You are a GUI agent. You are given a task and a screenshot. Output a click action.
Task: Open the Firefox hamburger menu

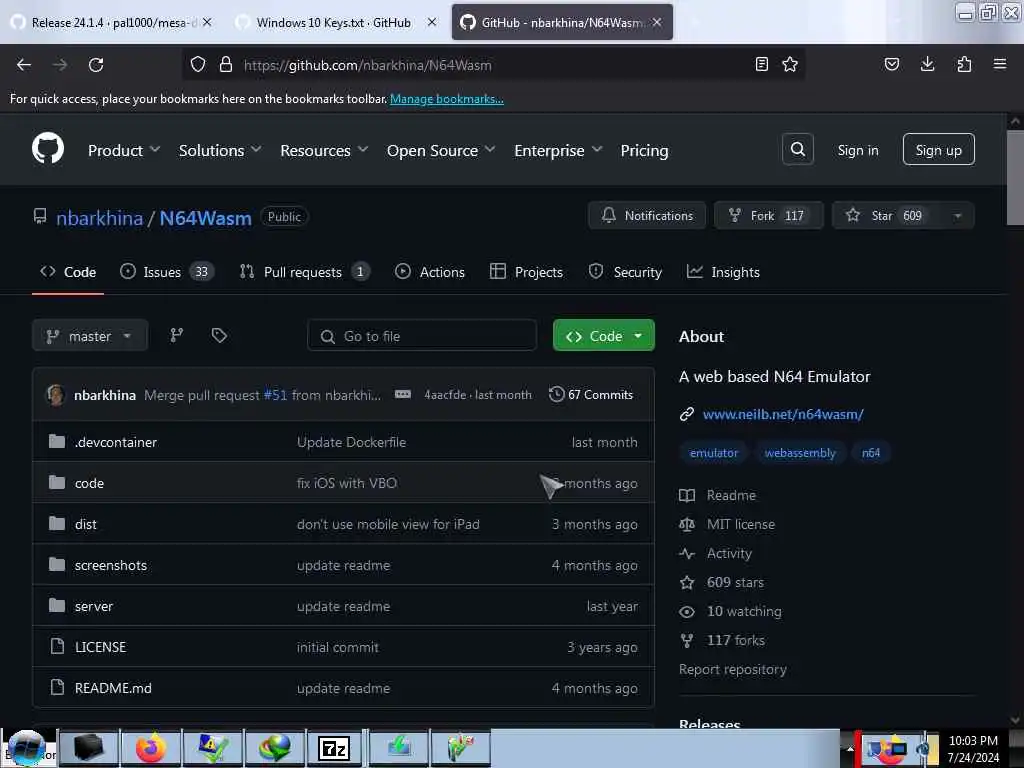point(999,64)
